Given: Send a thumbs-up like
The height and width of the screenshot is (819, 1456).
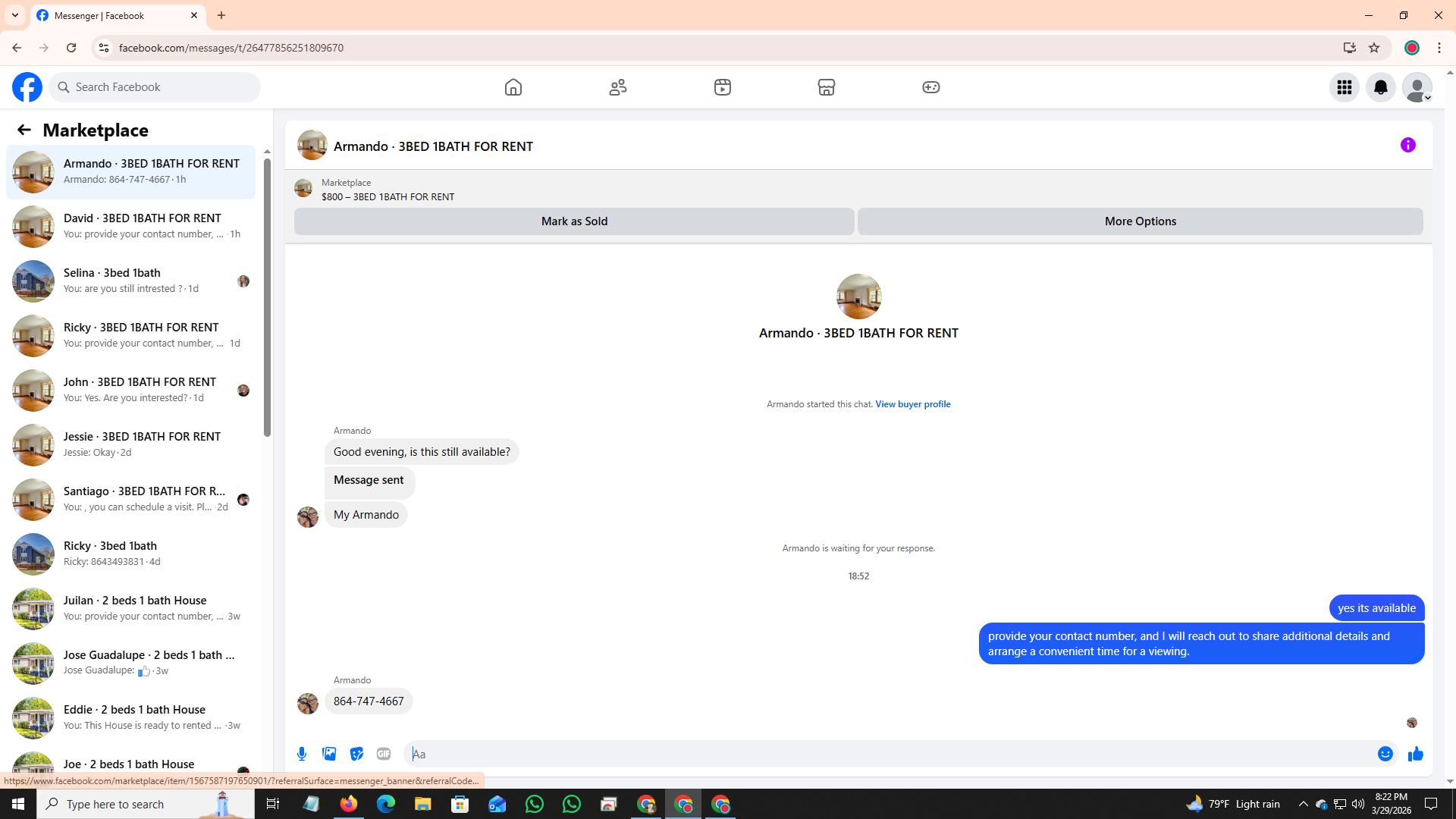Looking at the screenshot, I should [1416, 754].
